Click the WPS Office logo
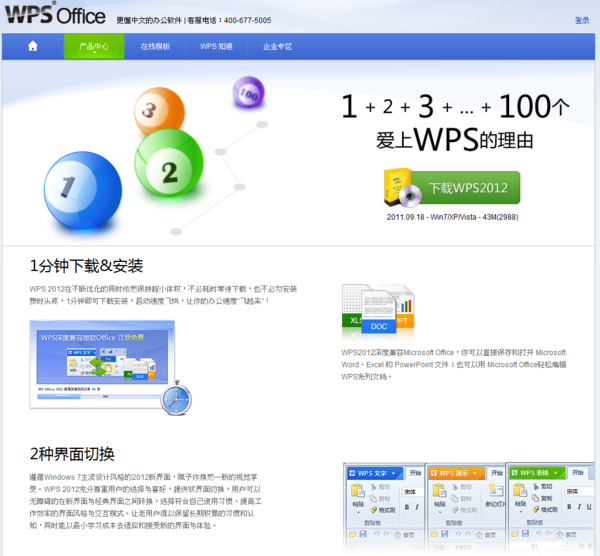Viewport: 600px width, 556px height. (55, 15)
